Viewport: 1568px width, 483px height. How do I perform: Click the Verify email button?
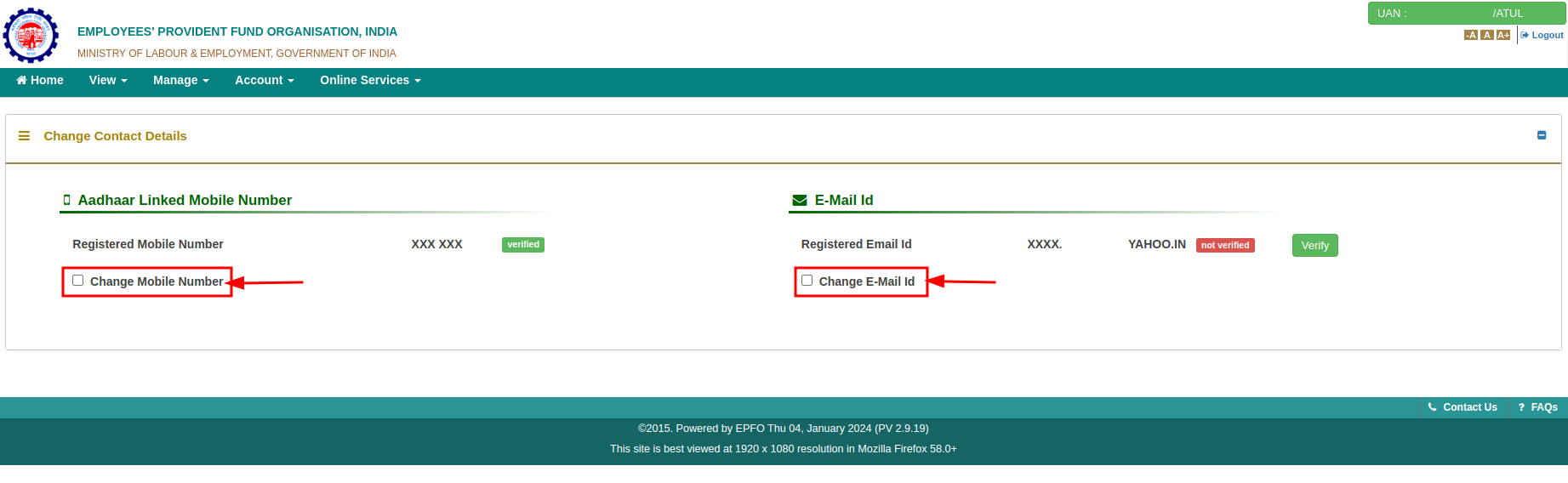click(1315, 245)
